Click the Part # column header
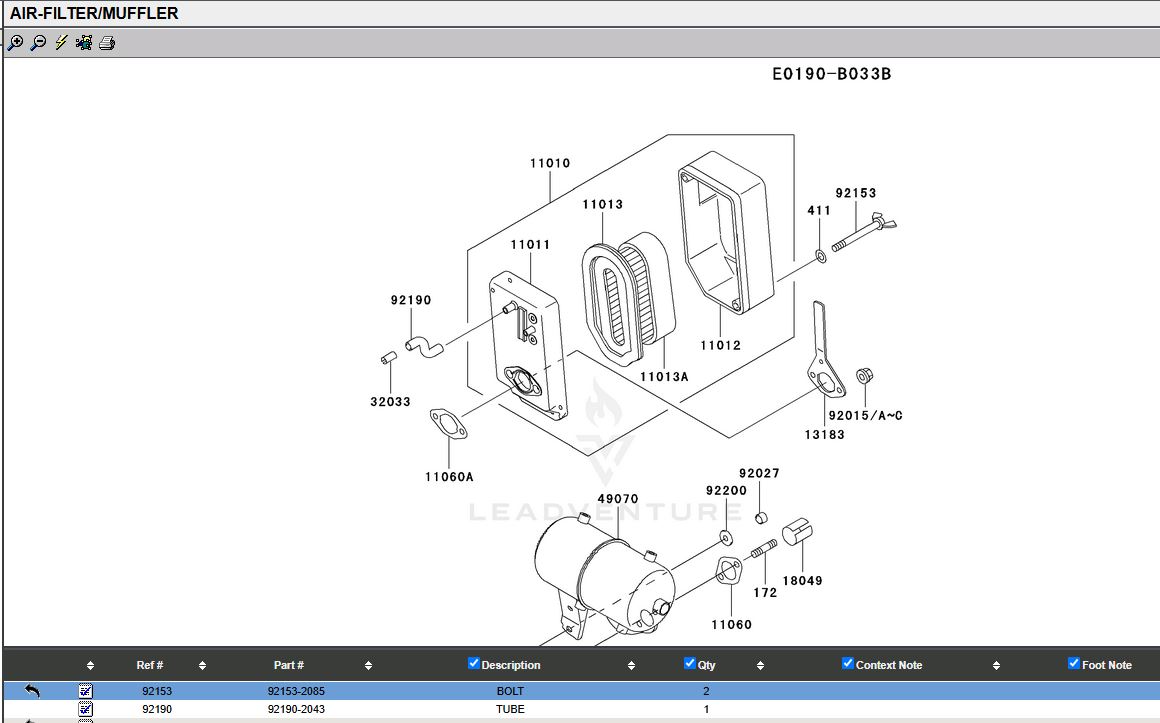The image size is (1160, 723). [x=289, y=665]
